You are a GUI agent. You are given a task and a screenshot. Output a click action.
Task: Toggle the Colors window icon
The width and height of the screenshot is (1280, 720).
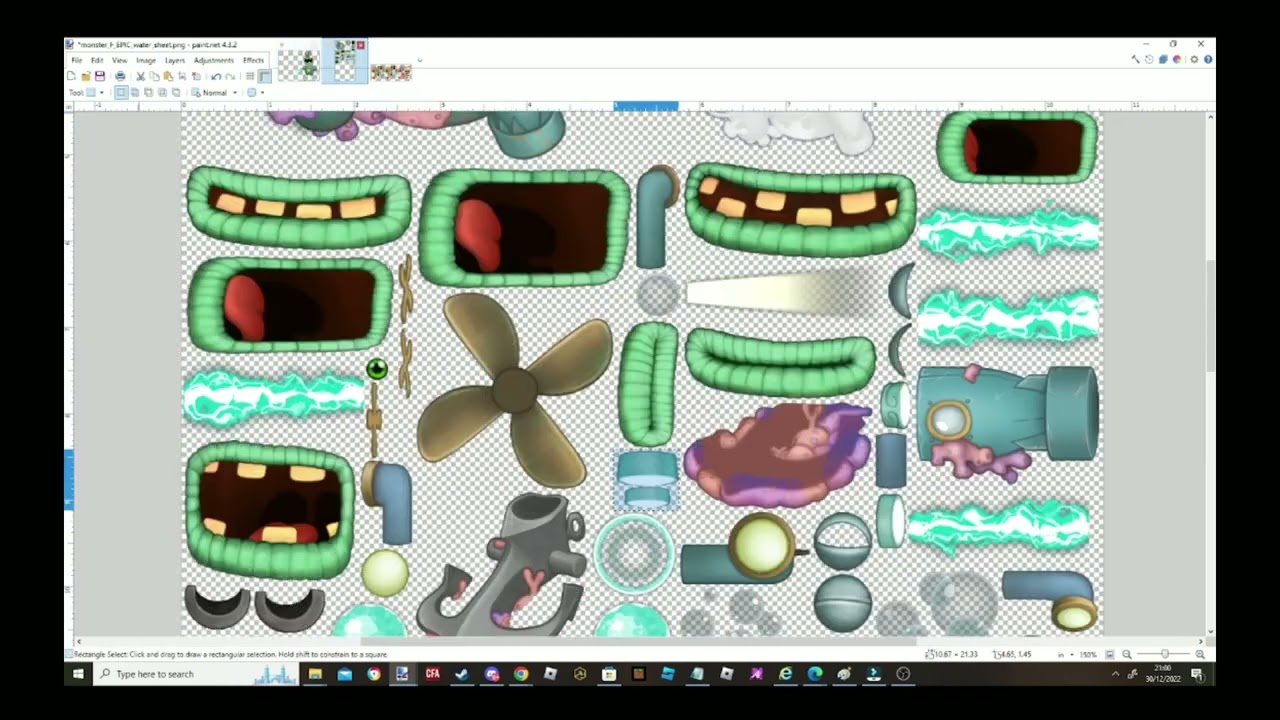click(1177, 59)
